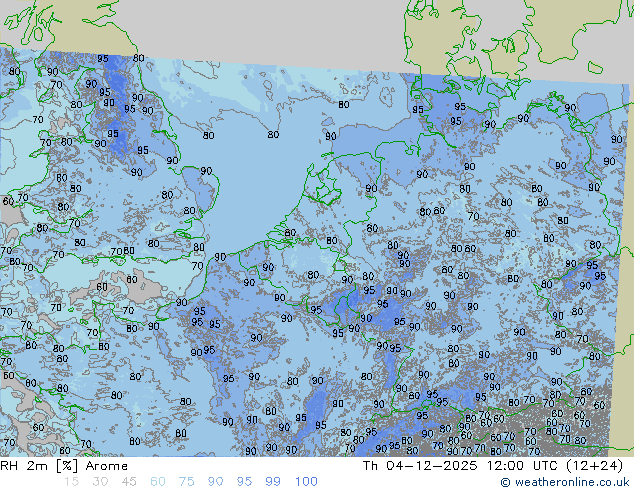Image resolution: width=634 pixels, height=490 pixels.
Task: Pick legend value 90 in the bottom scale
Action: click(x=215, y=482)
